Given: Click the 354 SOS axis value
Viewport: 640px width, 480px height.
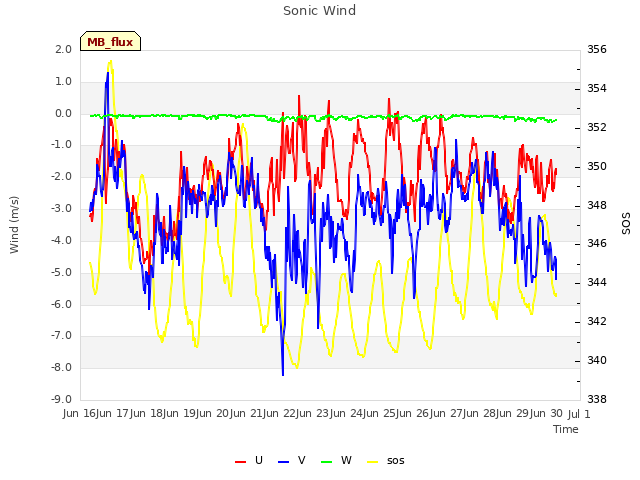Looking at the screenshot, I should [x=597, y=88].
